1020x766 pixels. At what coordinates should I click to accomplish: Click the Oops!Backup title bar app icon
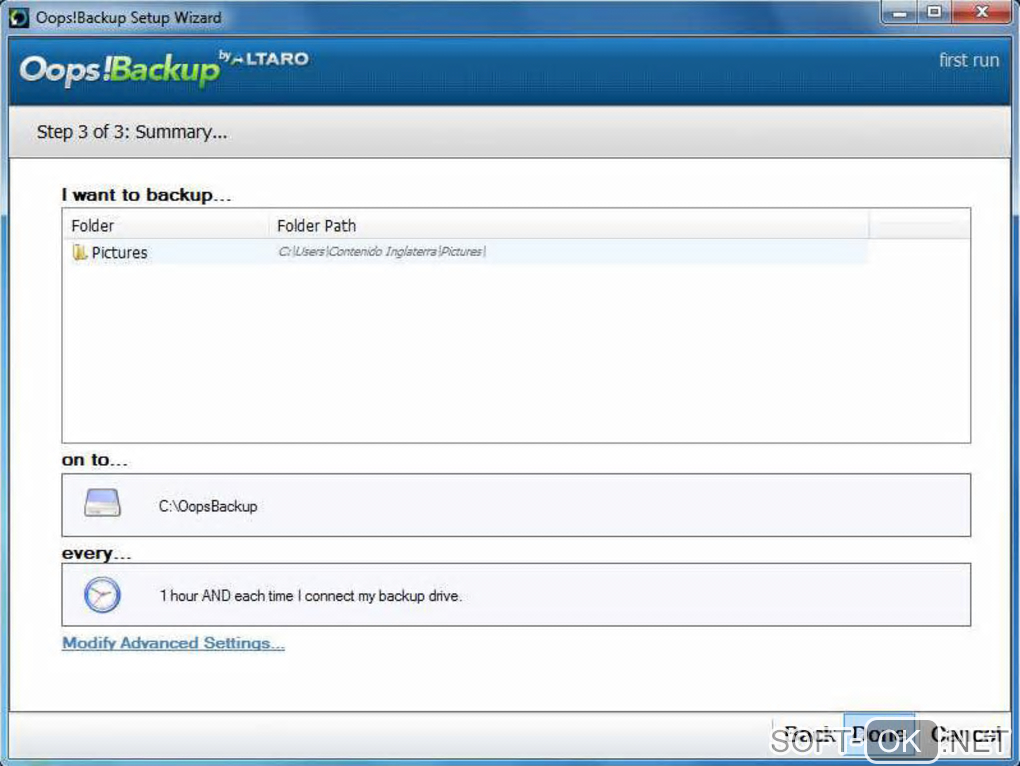tap(19, 18)
